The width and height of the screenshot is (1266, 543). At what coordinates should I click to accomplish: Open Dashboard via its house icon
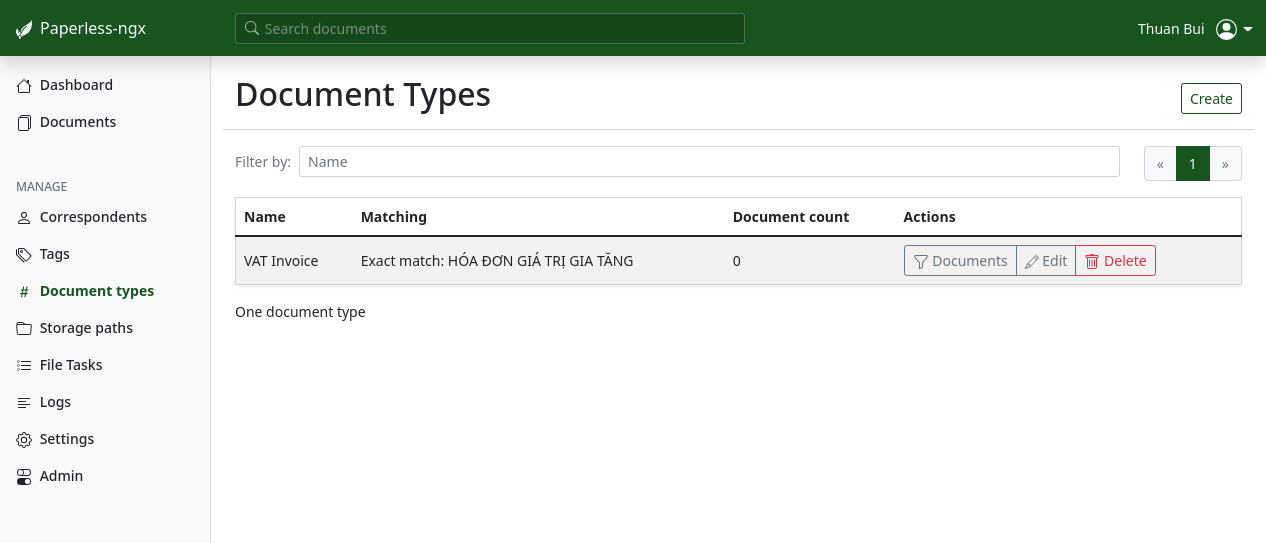point(24,86)
